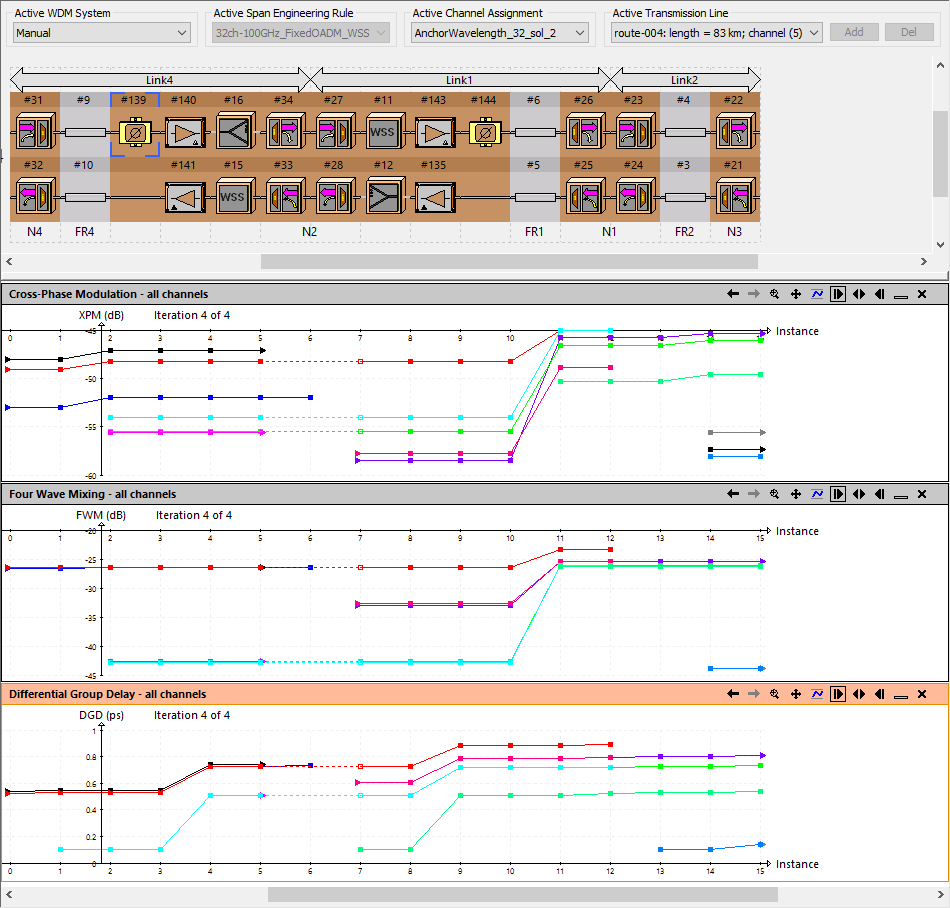Click zoom tool in Differential Group Delay panel
Viewport: 950px width, 908px height.
coord(774,694)
